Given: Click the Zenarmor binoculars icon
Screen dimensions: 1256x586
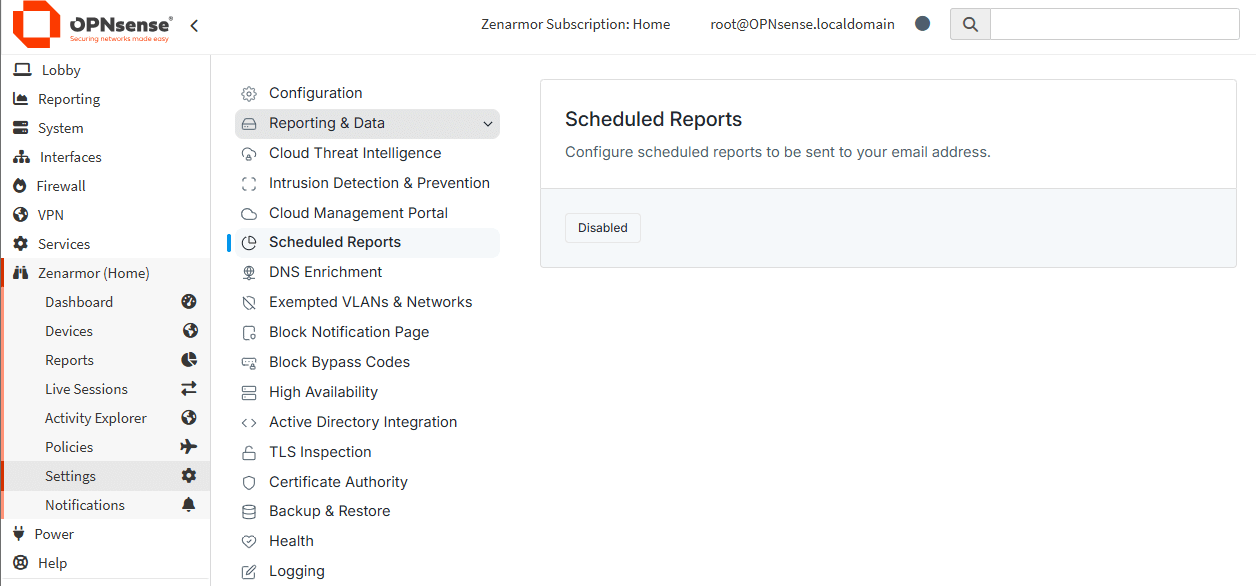Looking at the screenshot, I should (x=20, y=273).
